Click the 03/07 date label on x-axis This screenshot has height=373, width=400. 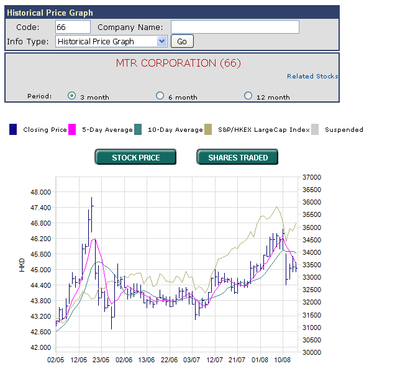(192, 360)
